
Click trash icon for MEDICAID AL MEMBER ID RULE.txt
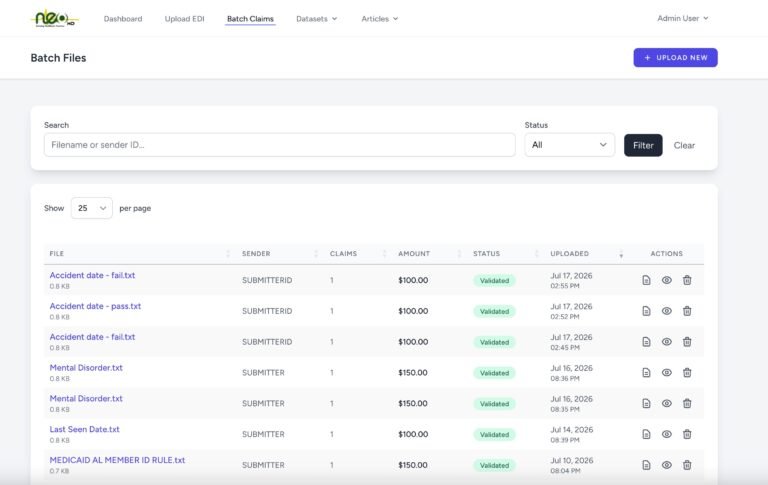pos(687,465)
